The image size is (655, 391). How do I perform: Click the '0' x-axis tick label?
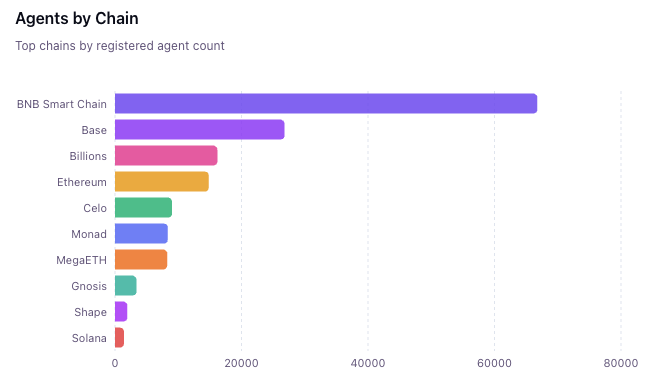pos(115,363)
